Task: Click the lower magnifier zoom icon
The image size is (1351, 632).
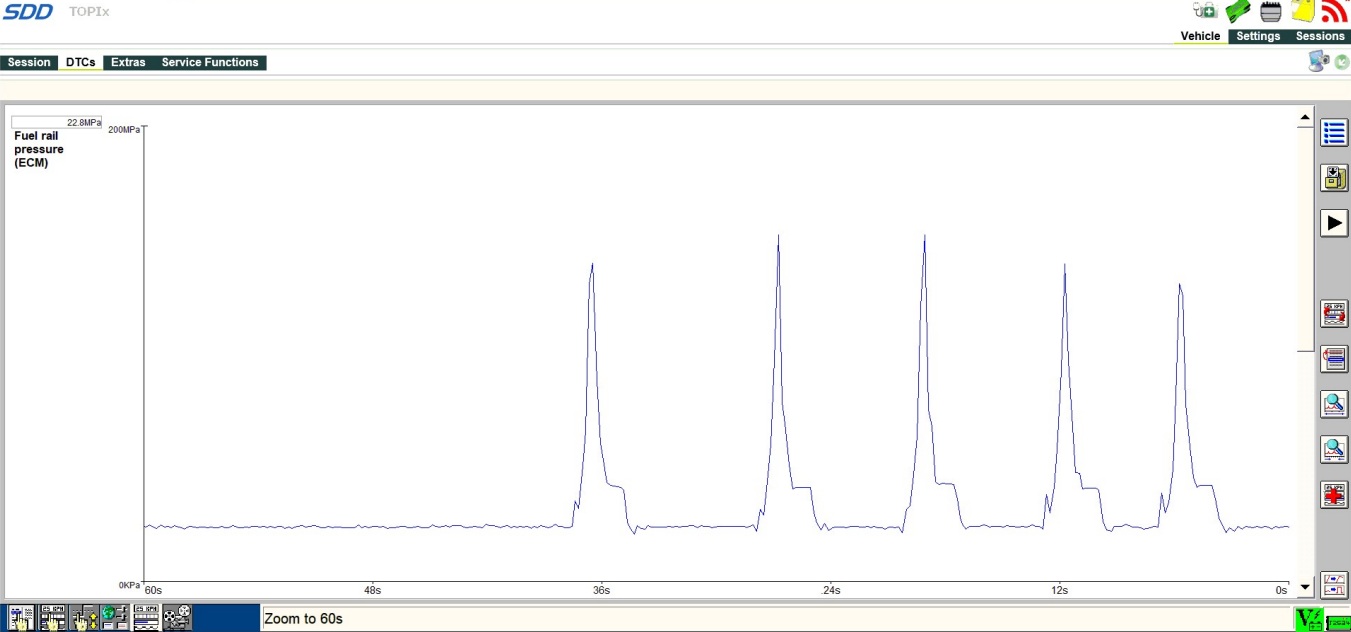Action: click(x=1334, y=449)
